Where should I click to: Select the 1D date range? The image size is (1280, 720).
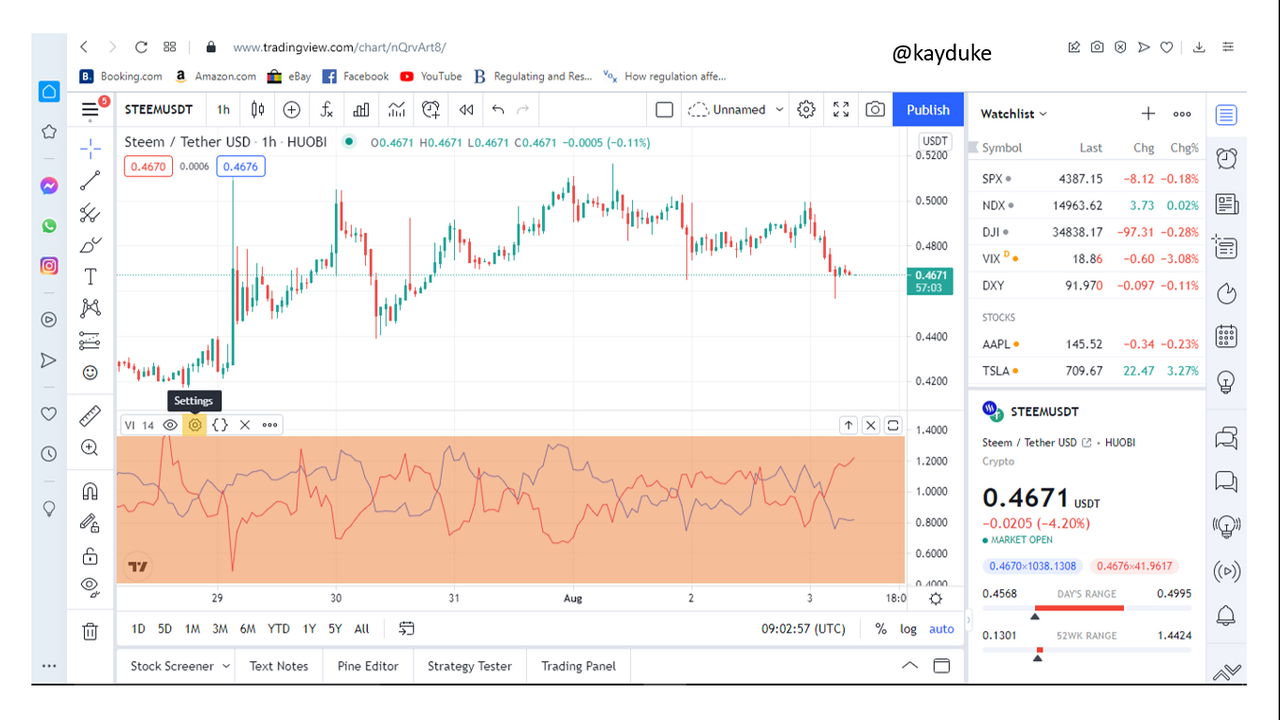[139, 629]
